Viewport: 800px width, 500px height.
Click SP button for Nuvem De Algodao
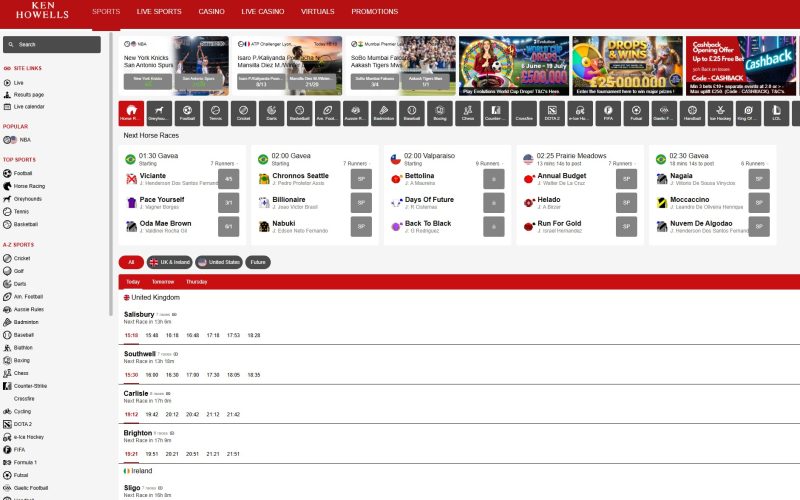759,227
